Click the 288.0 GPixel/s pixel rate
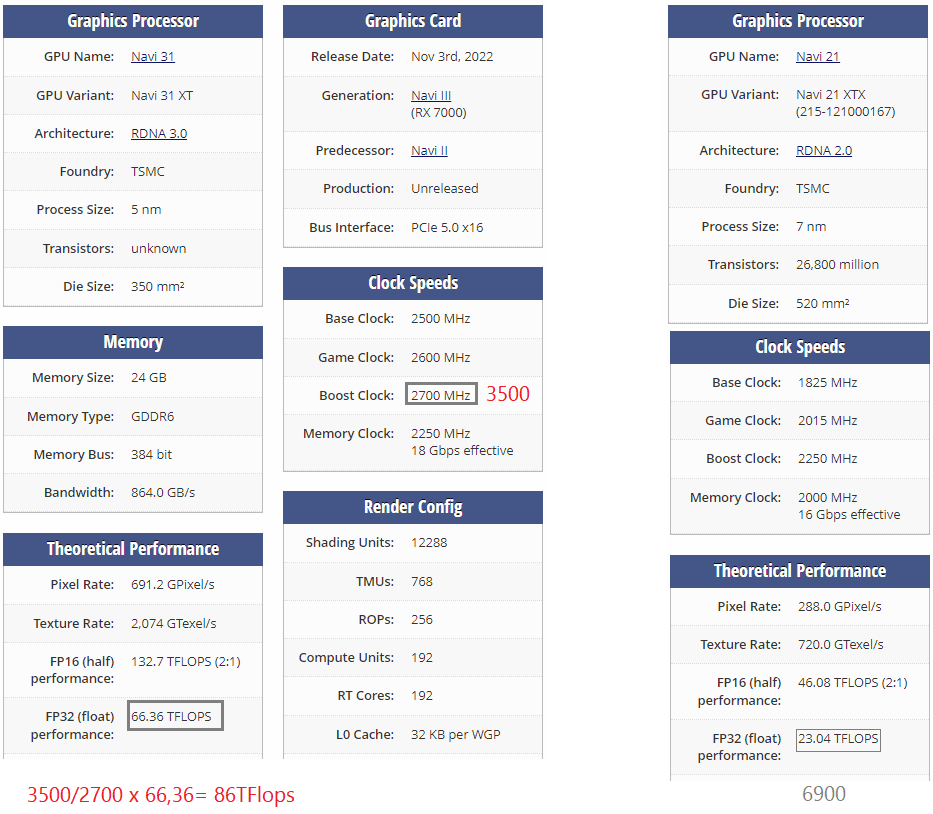The height and width of the screenshot is (814, 933). tap(840, 606)
